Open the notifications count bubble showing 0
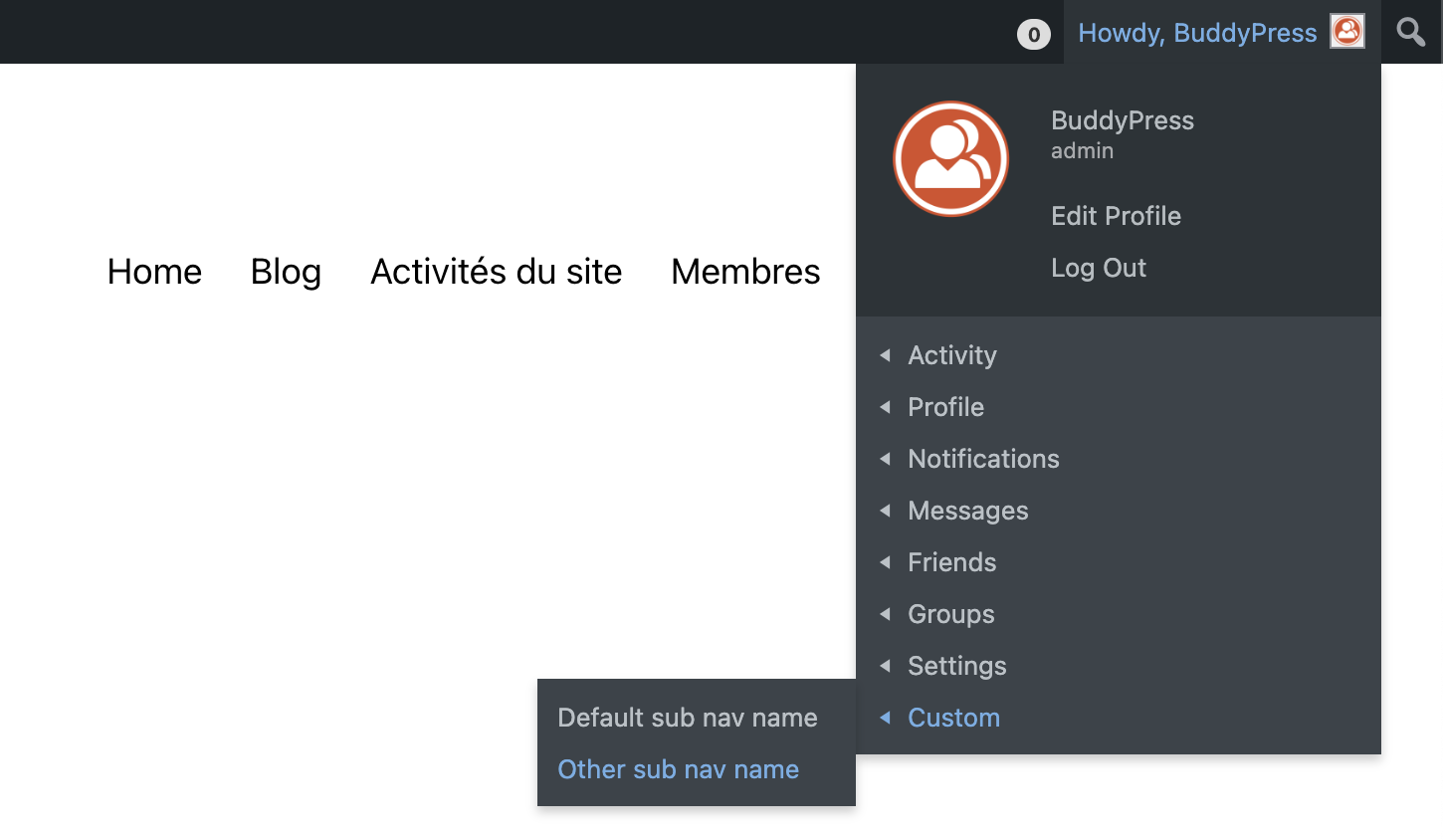This screenshot has height=840, width=1443. (x=1034, y=35)
